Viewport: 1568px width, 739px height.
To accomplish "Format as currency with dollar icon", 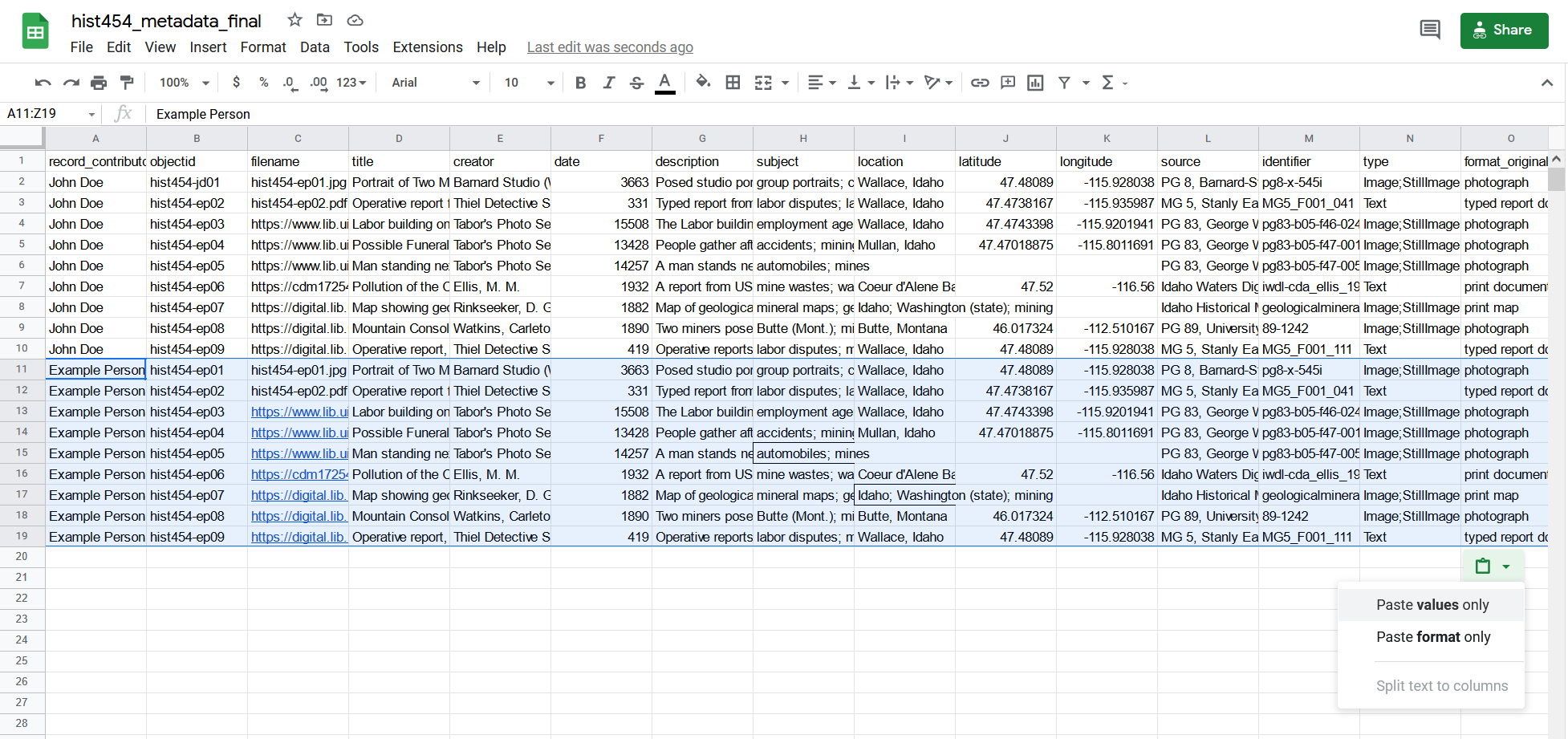I will click(x=236, y=83).
